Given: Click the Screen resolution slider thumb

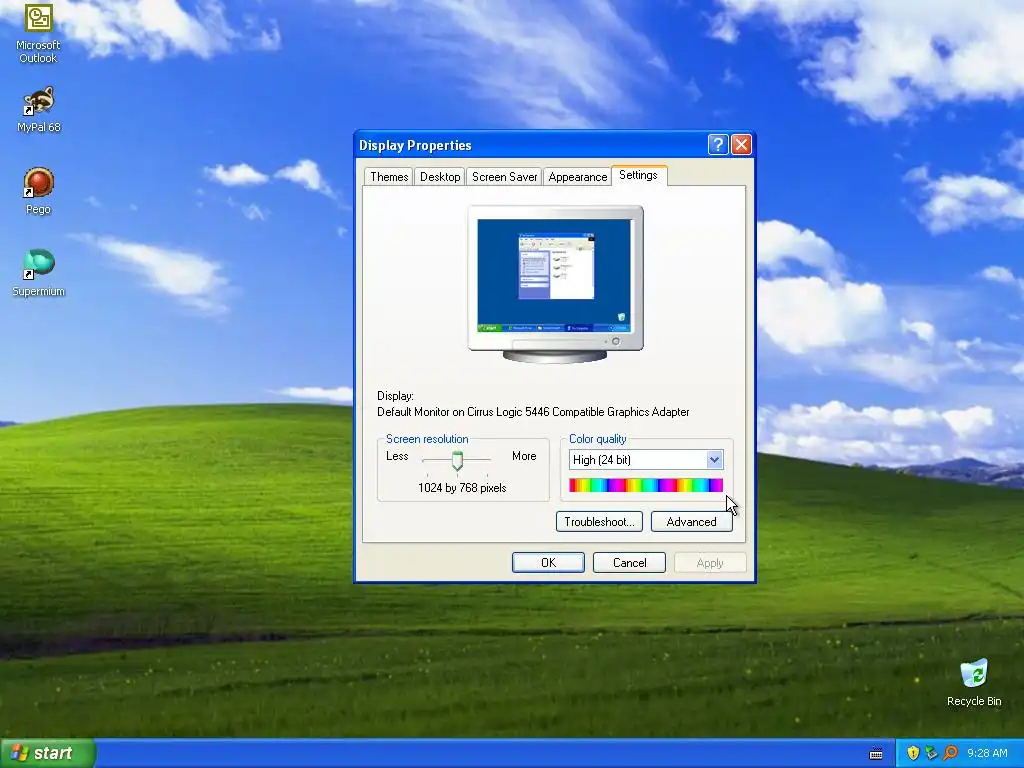Looking at the screenshot, I should [x=457, y=460].
